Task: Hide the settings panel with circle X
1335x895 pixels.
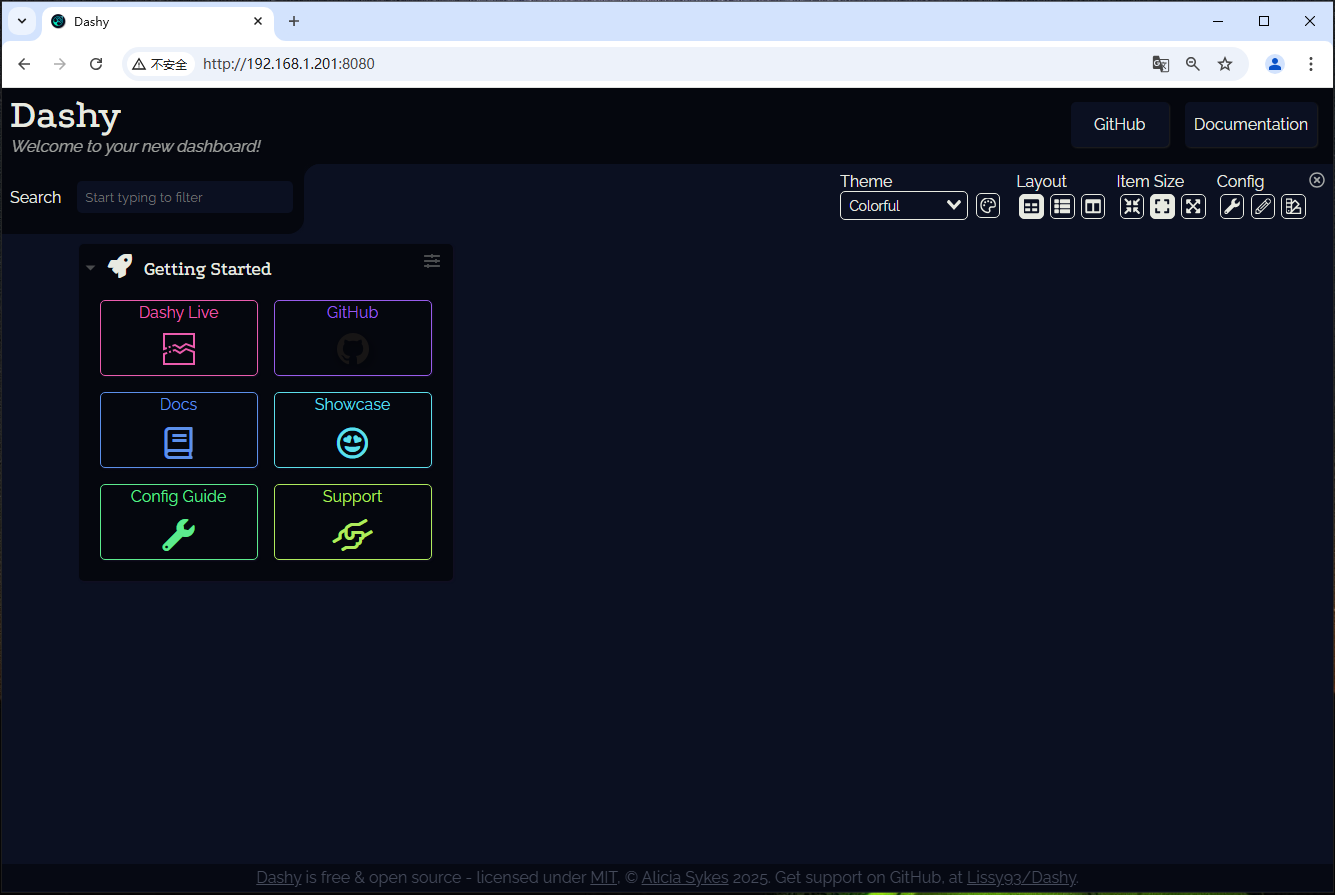Action: point(1317,180)
